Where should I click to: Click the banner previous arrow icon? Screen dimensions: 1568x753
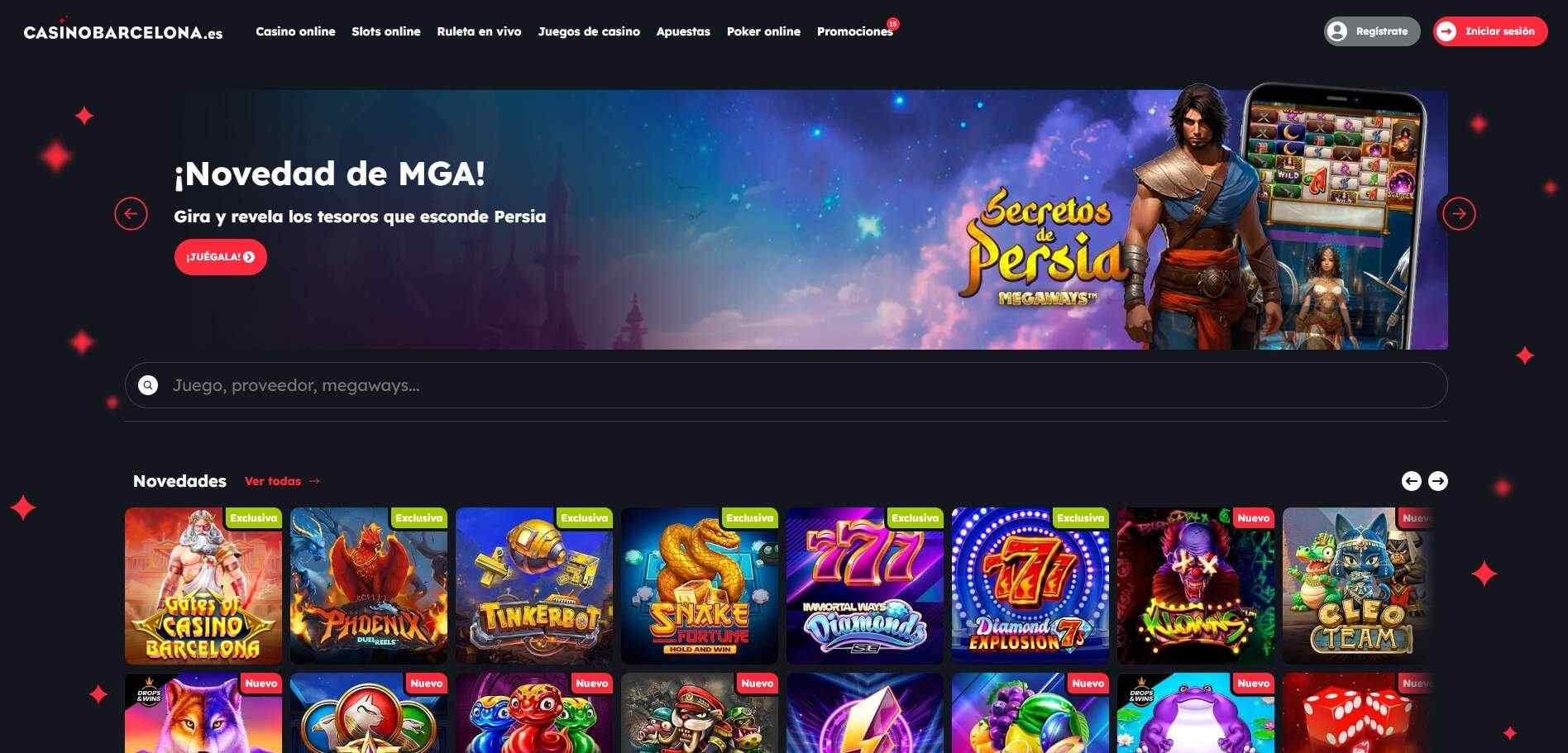131,214
